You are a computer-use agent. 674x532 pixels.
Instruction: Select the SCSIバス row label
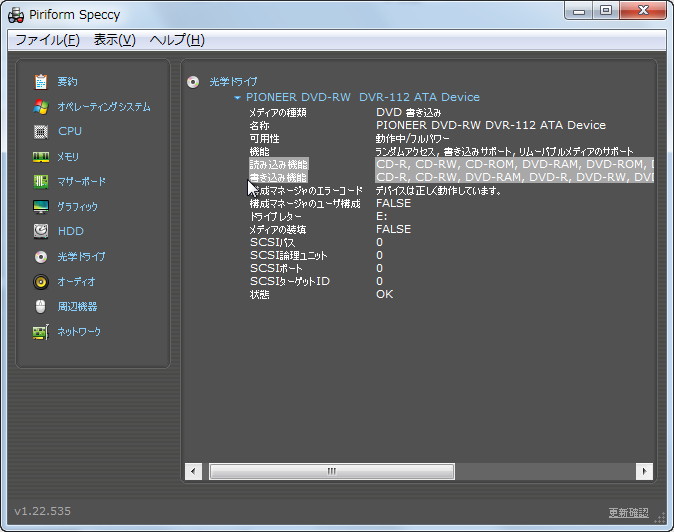click(273, 242)
